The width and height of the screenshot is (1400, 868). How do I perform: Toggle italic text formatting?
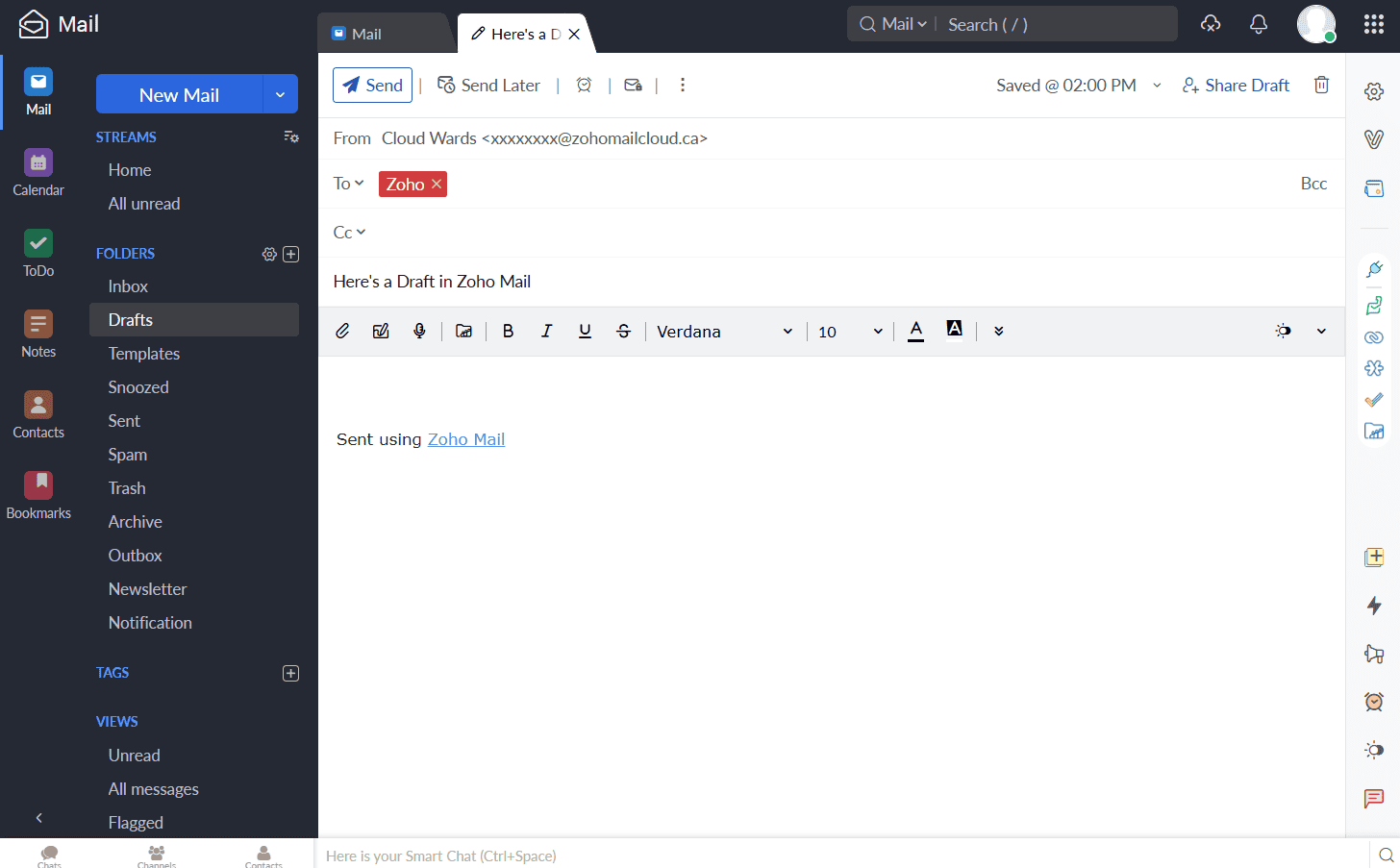point(546,331)
